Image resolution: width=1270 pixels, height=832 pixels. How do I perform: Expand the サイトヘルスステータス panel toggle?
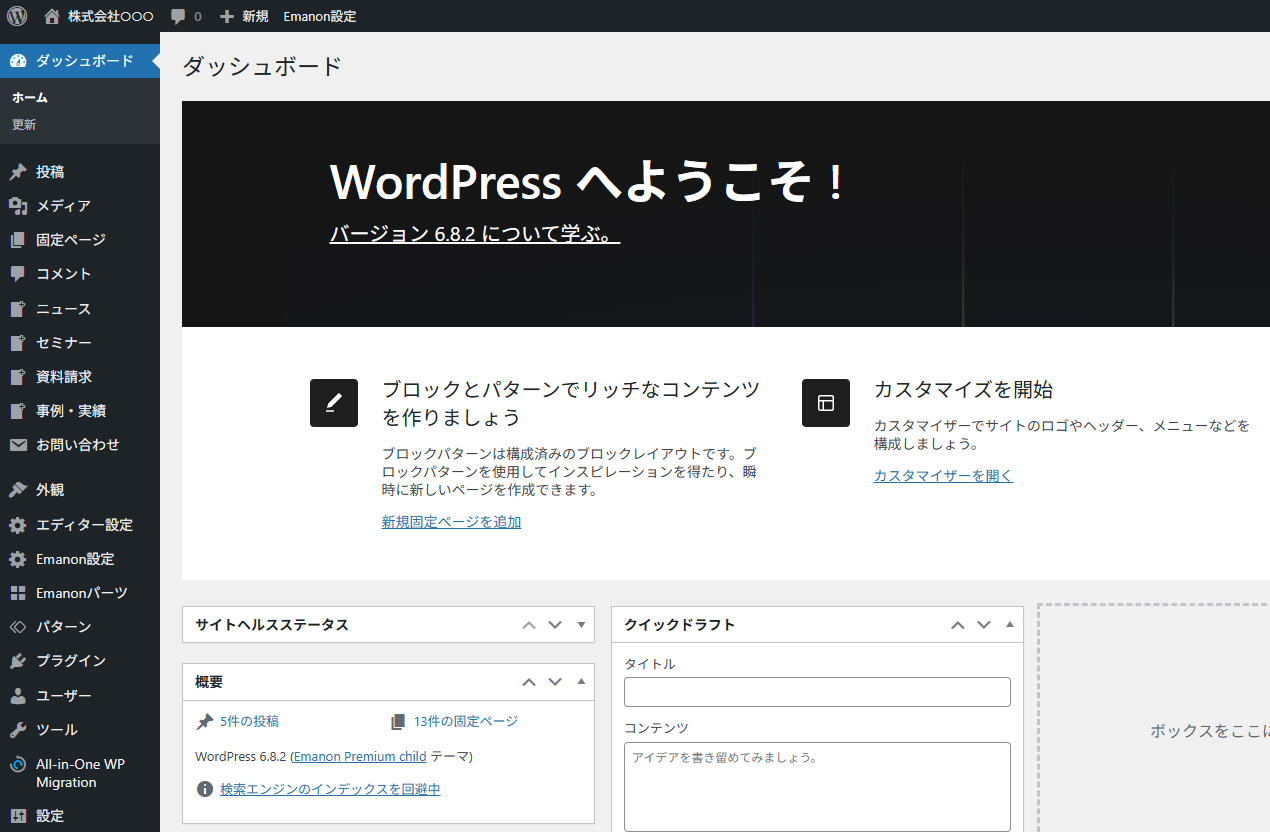tap(581, 625)
